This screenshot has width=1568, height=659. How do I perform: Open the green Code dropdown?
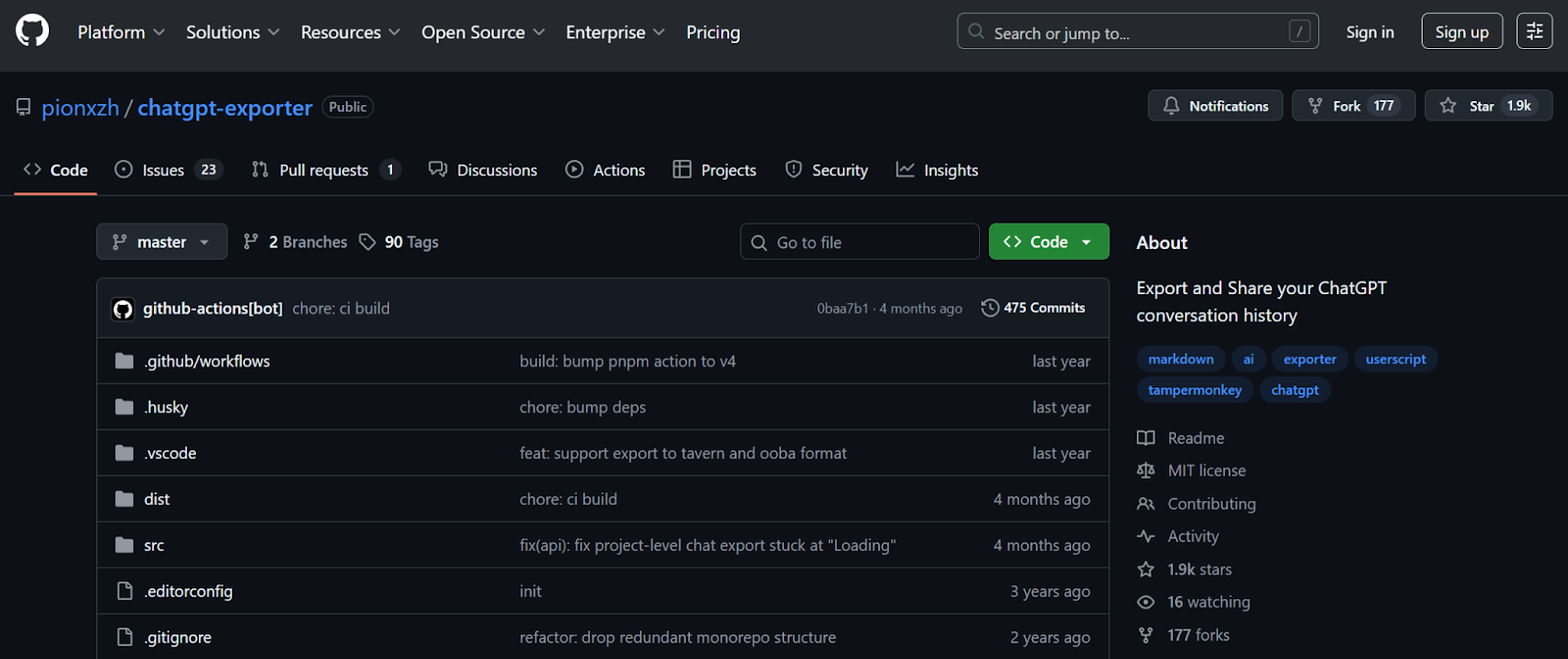coord(1049,242)
